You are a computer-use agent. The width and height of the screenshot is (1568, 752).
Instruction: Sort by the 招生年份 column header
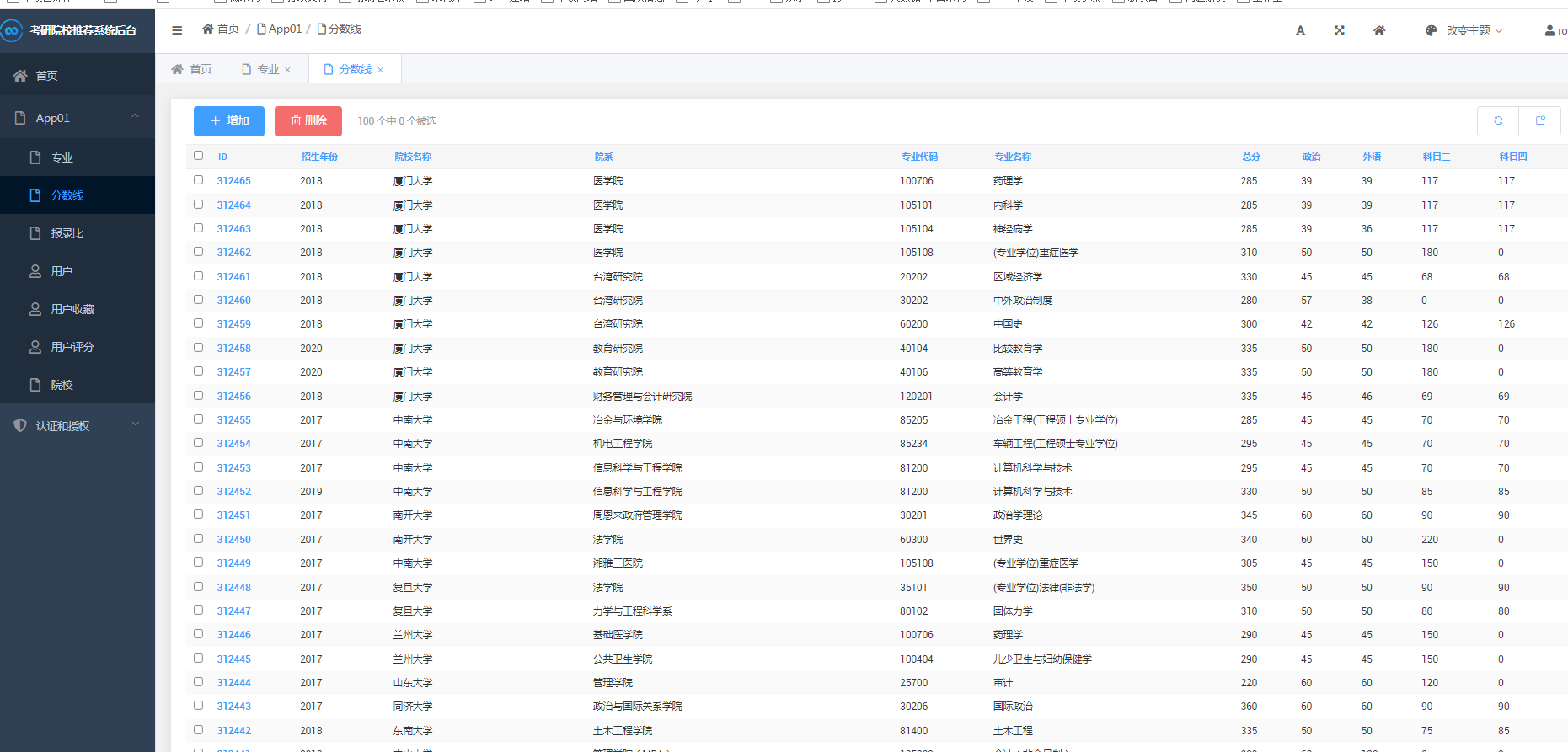pos(319,157)
